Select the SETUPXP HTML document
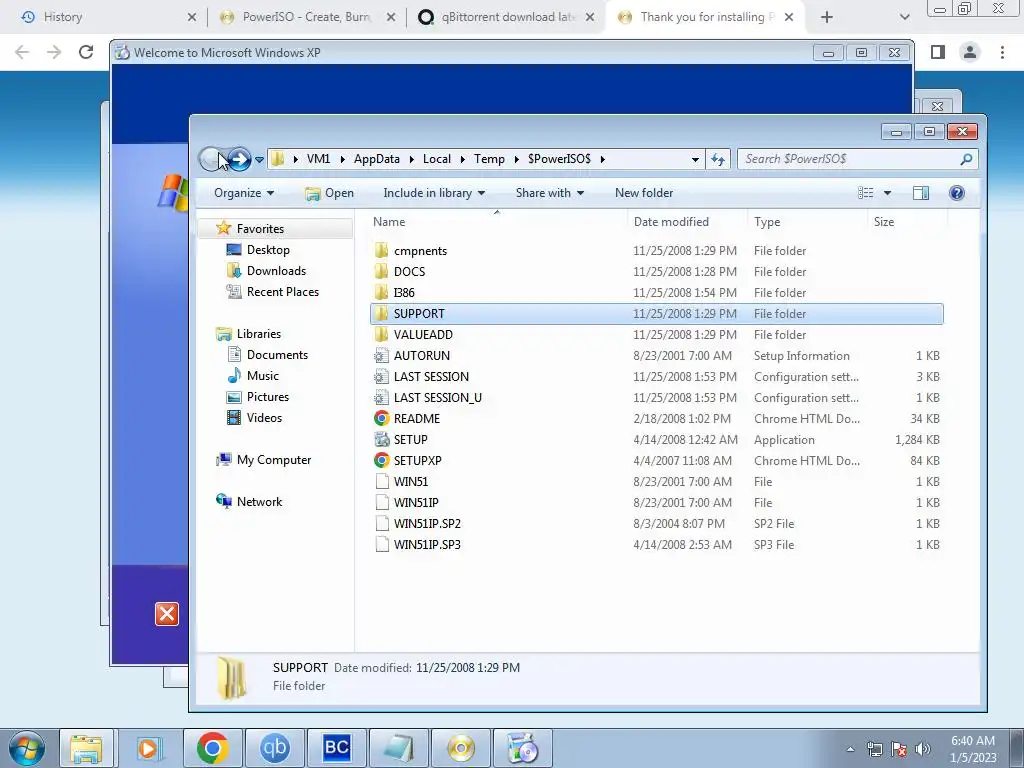1024x768 pixels. [x=656, y=460]
